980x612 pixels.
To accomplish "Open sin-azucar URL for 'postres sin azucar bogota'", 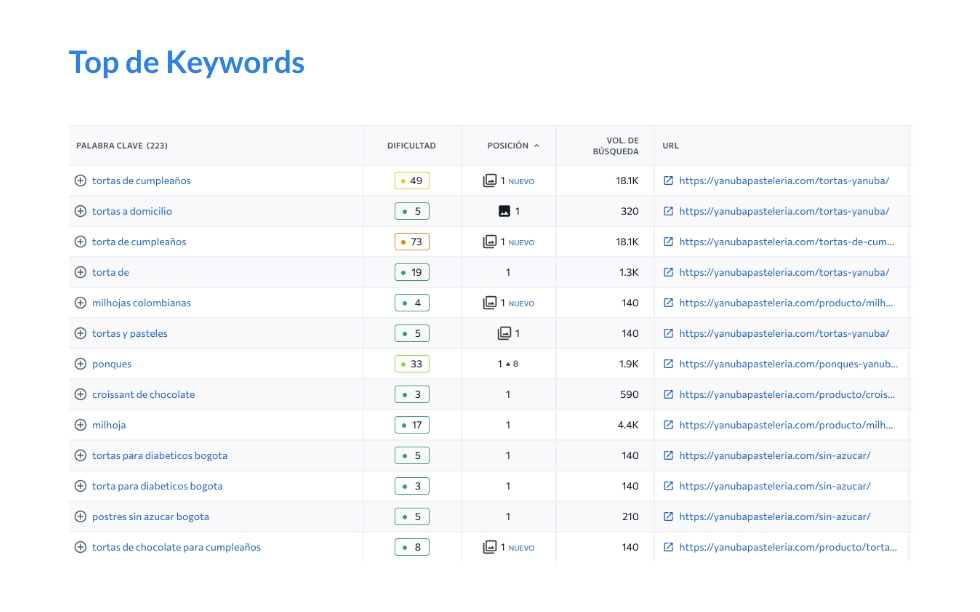I will click(x=774, y=517).
